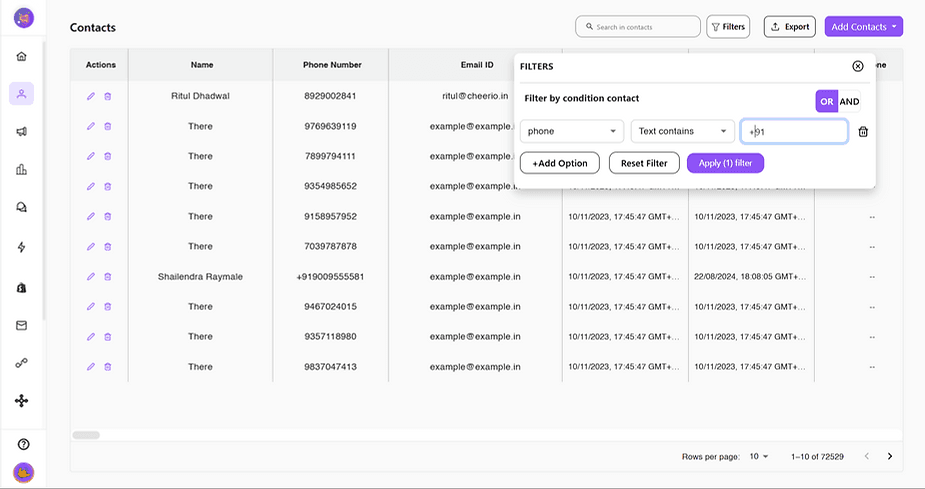Image resolution: width=925 pixels, height=489 pixels.
Task: Switch filter logic to OR
Action: coord(826,101)
